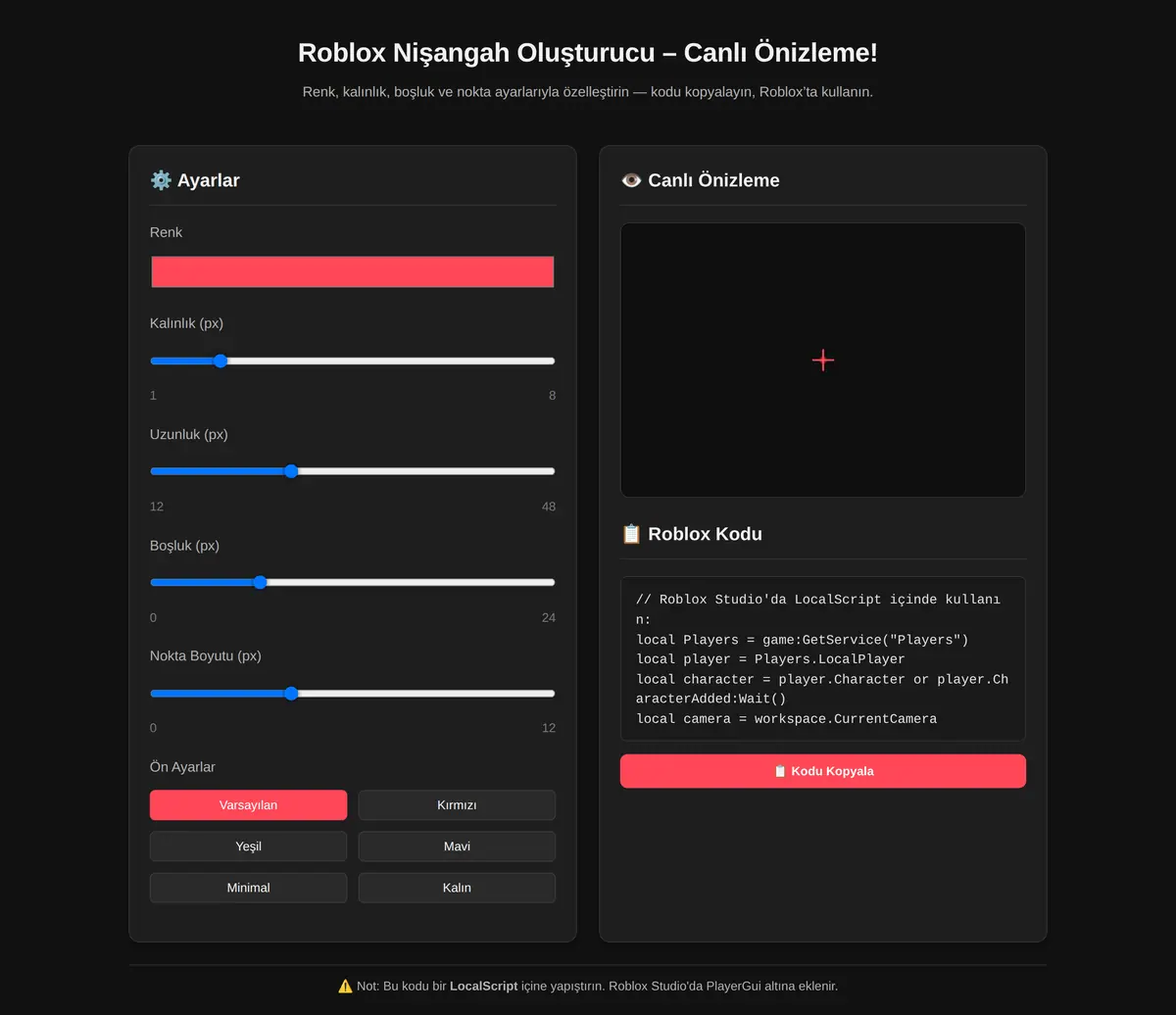The height and width of the screenshot is (1015, 1176).
Task: Choose the Minimal preset
Action: click(248, 888)
